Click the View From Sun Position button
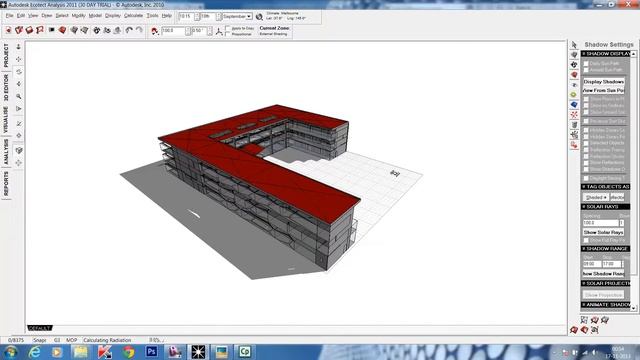Image resolution: width=640 pixels, height=360 pixels. (604, 90)
